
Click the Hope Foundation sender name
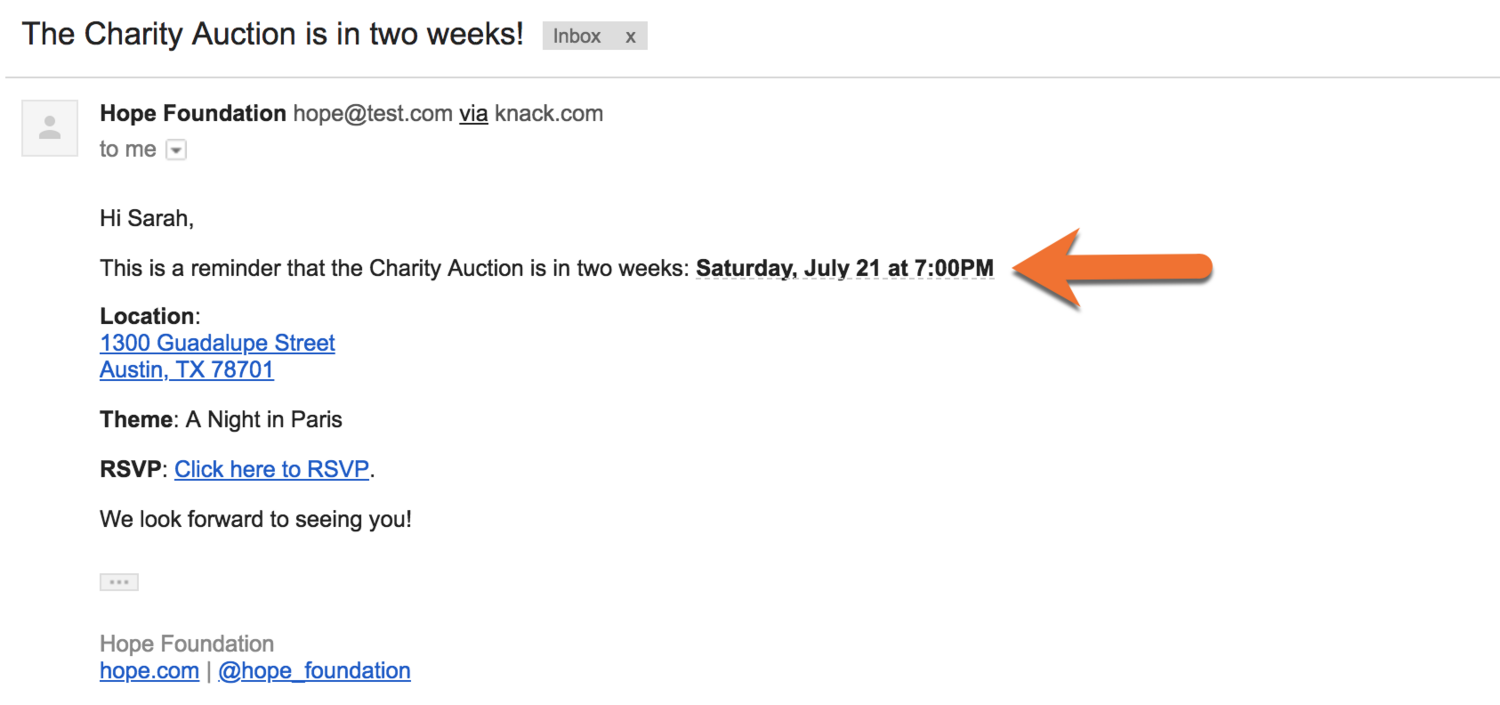click(193, 114)
